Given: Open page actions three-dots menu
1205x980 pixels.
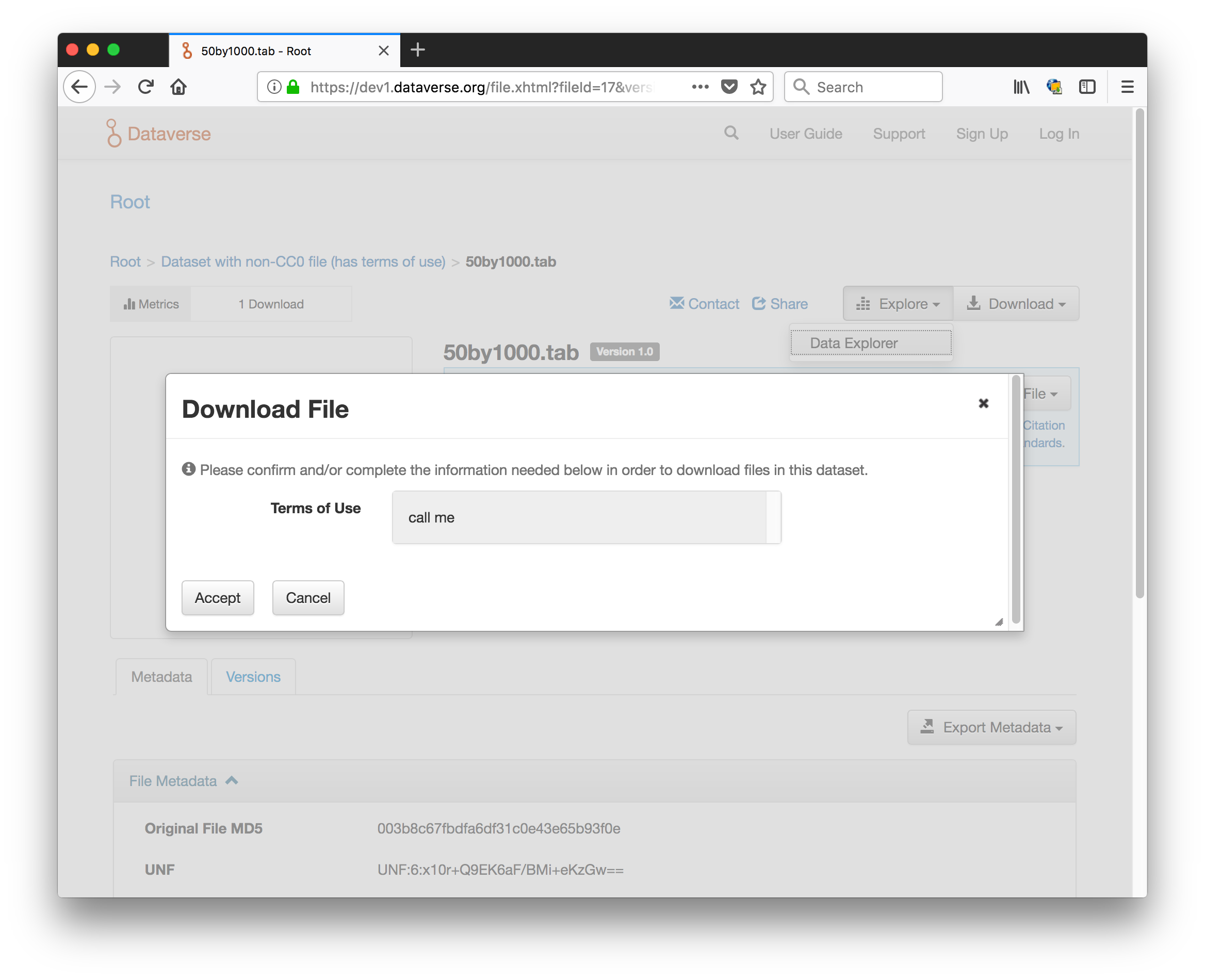Looking at the screenshot, I should coord(700,87).
